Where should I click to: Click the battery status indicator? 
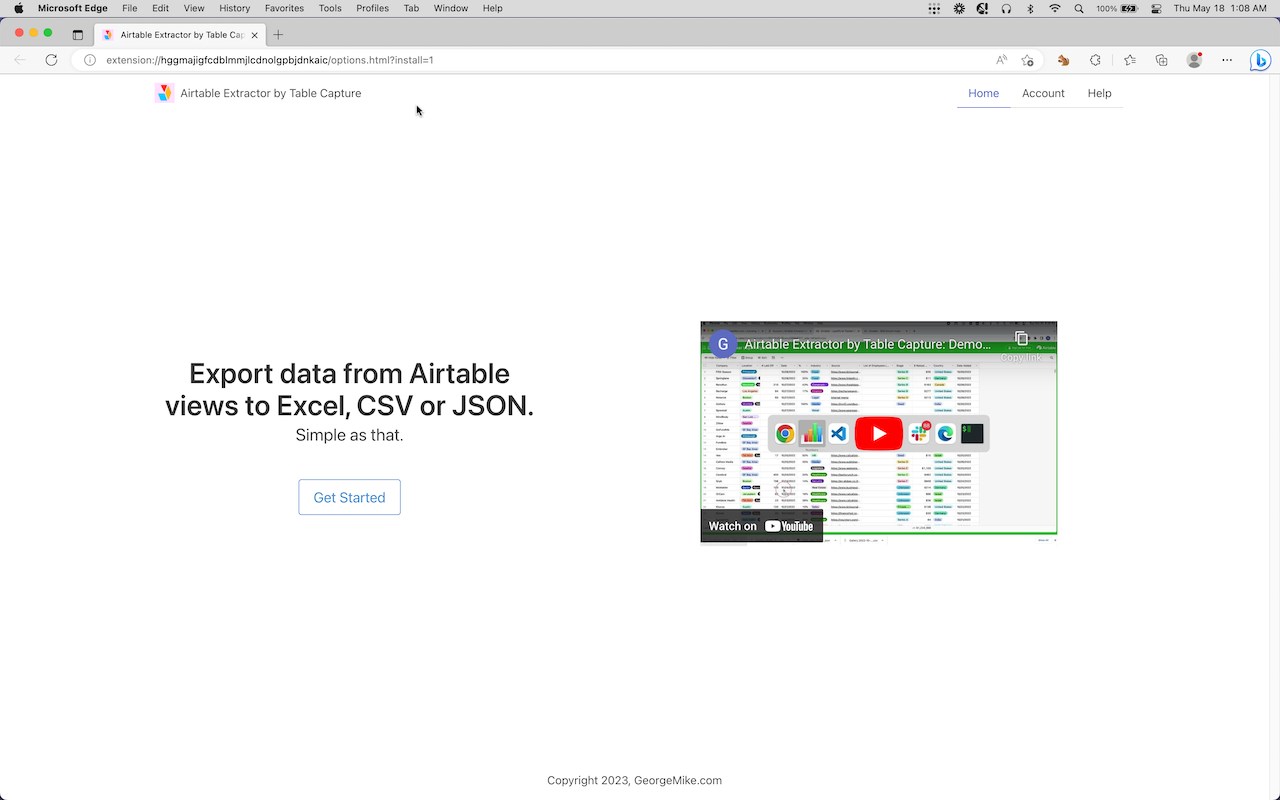point(1117,8)
